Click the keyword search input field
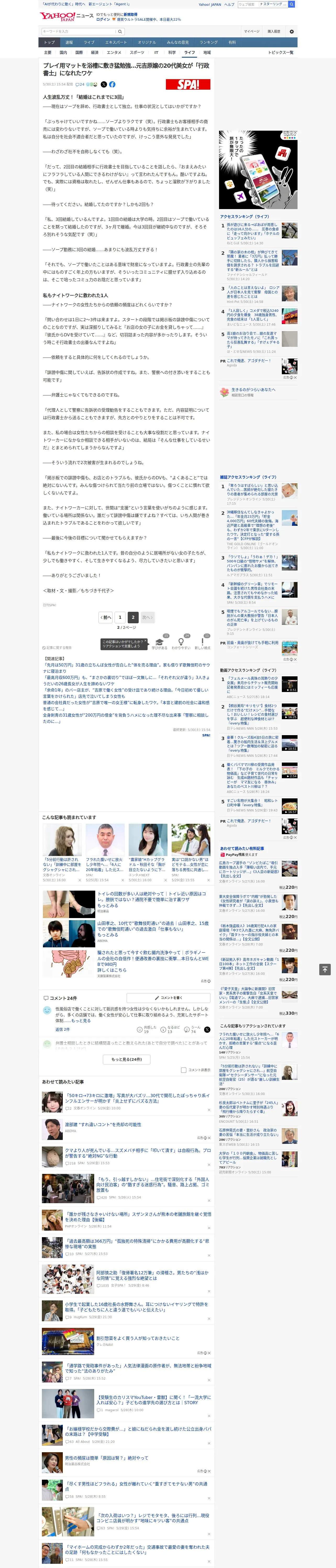Viewport: 336px width, 1568px height. click(x=79, y=32)
